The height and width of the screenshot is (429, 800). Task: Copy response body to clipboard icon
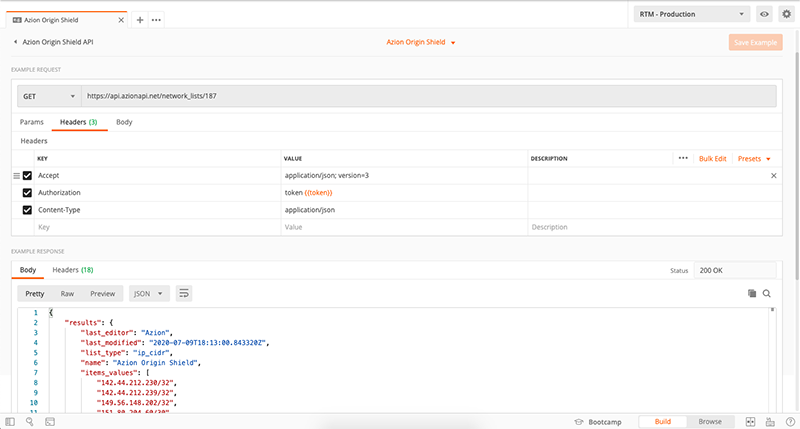pyautogui.click(x=752, y=293)
